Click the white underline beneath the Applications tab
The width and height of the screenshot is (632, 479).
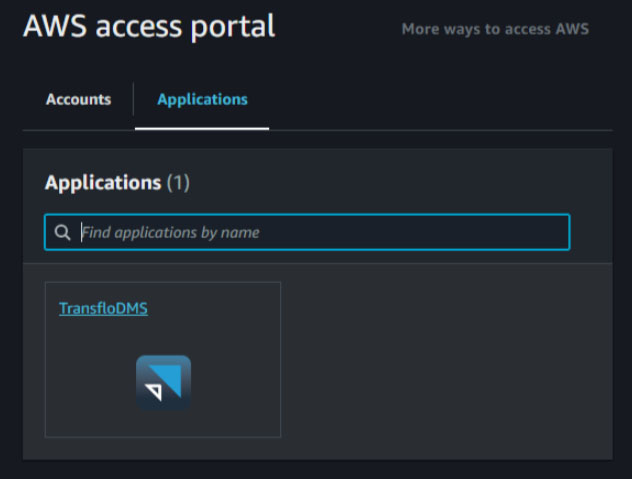pos(202,129)
